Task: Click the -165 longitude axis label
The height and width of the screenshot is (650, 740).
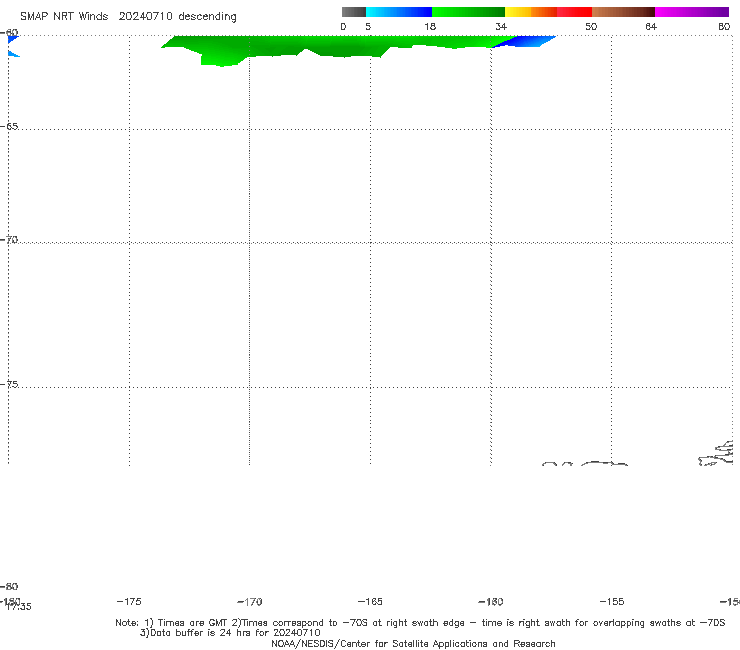Action: (x=370, y=601)
